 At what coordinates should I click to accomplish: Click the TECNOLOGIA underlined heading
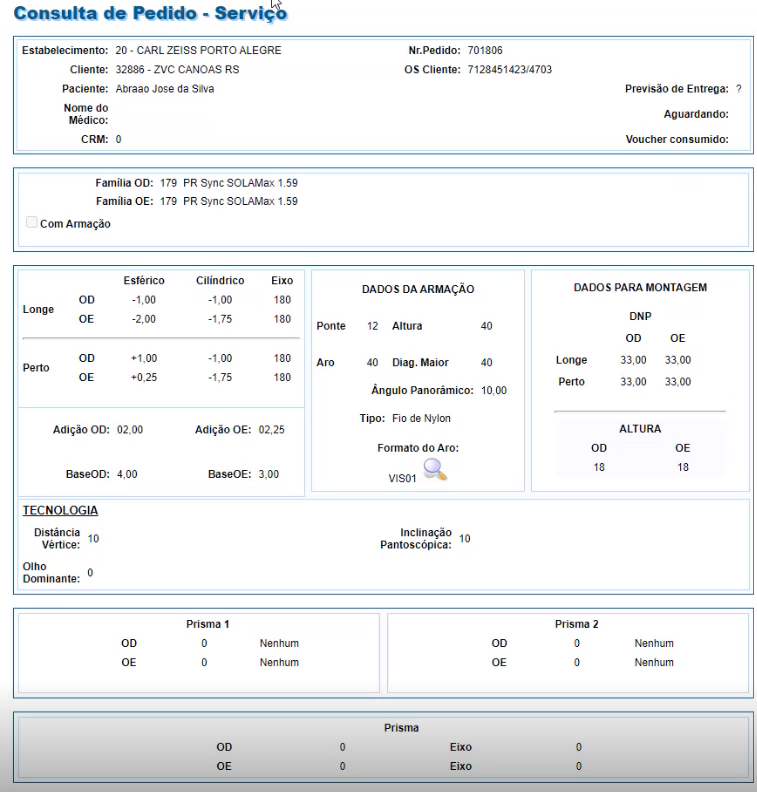60,511
